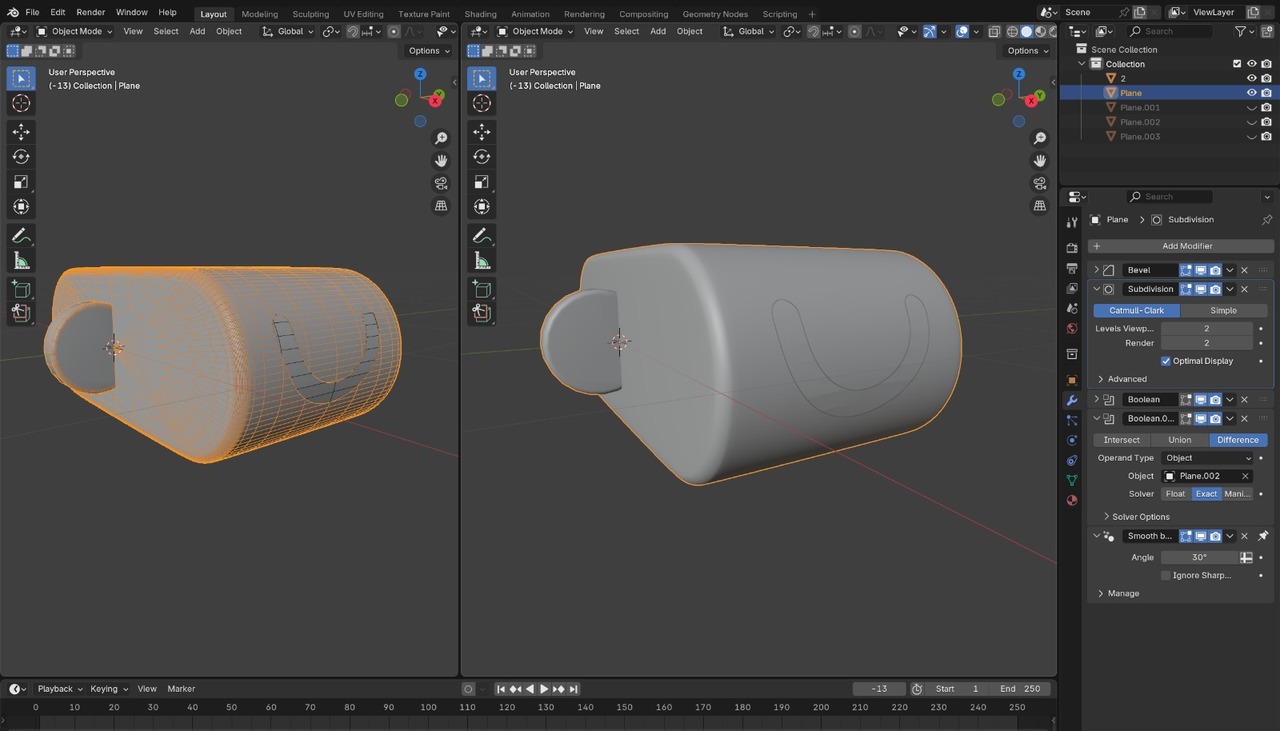Image resolution: width=1280 pixels, height=731 pixels.
Task: Open the Render menu
Action: tap(90, 12)
